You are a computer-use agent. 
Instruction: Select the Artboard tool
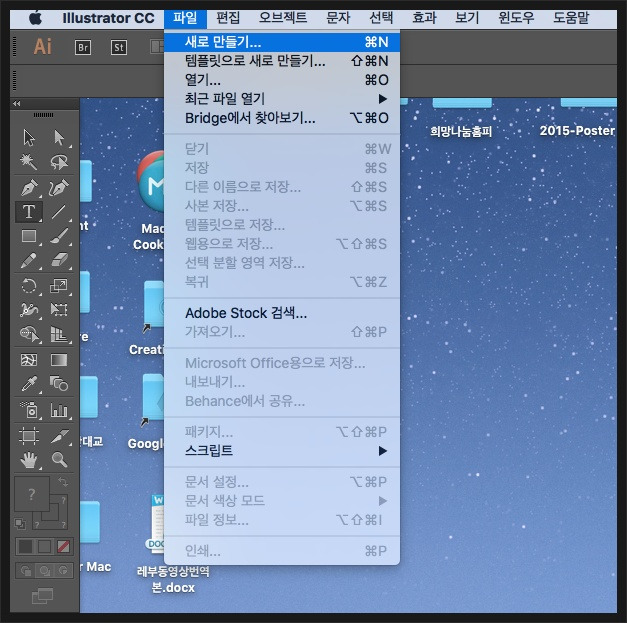pyautogui.click(x=29, y=436)
